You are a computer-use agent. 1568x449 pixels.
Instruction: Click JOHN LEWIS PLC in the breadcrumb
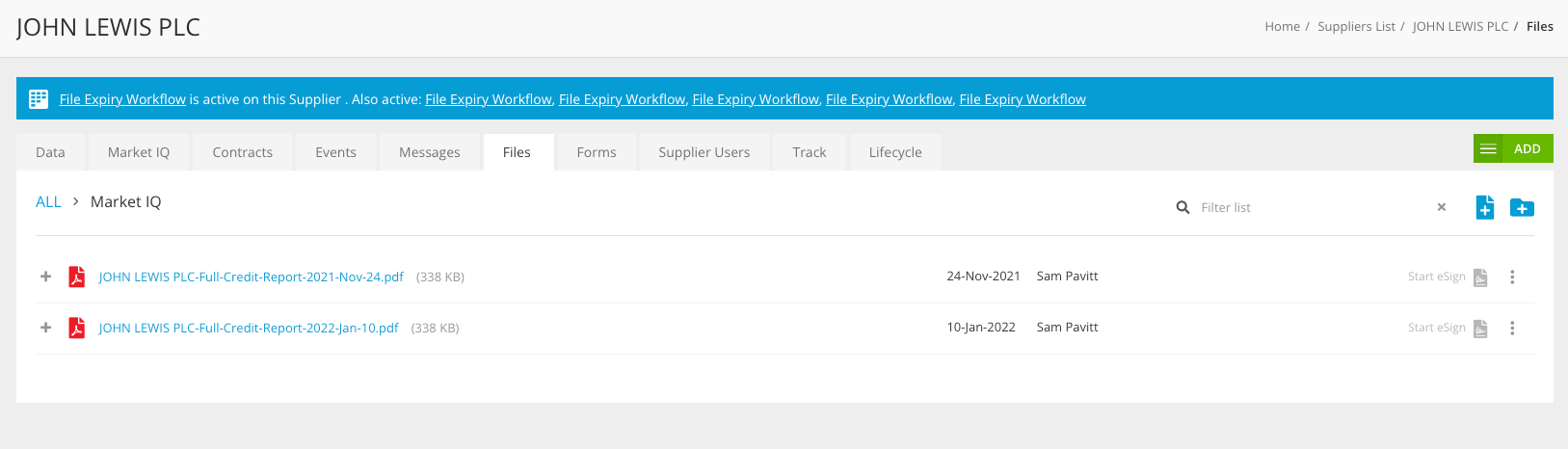coord(1460,27)
